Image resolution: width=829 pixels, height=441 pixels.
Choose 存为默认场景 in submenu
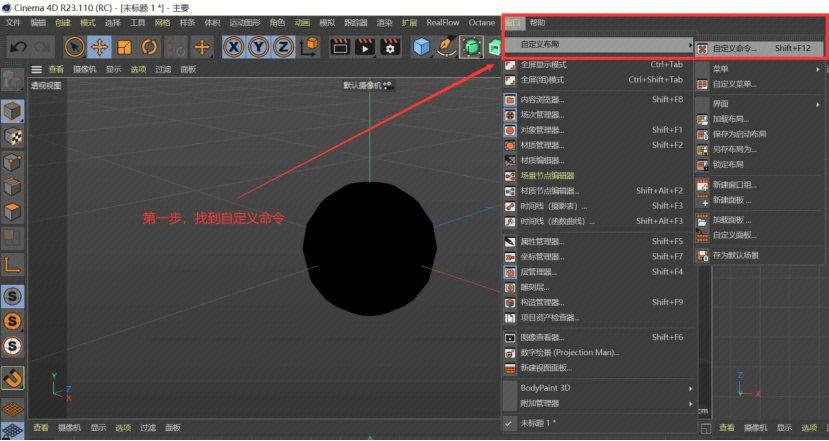[x=760, y=255]
